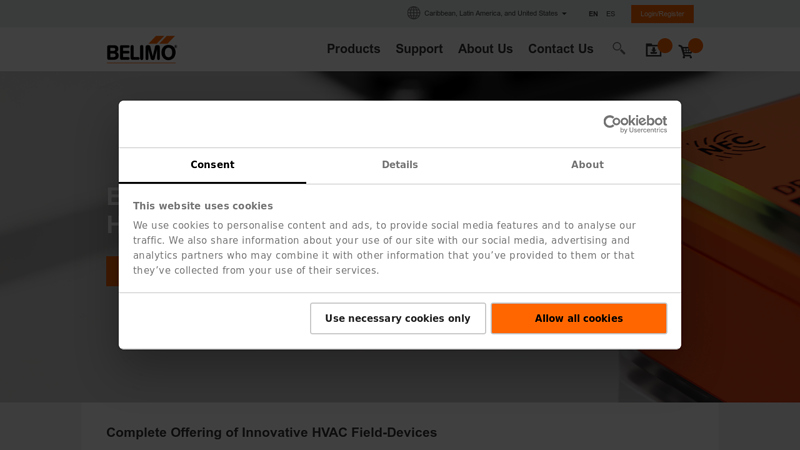Click Allow all cookies button
This screenshot has width=800, height=450.
(x=578, y=319)
